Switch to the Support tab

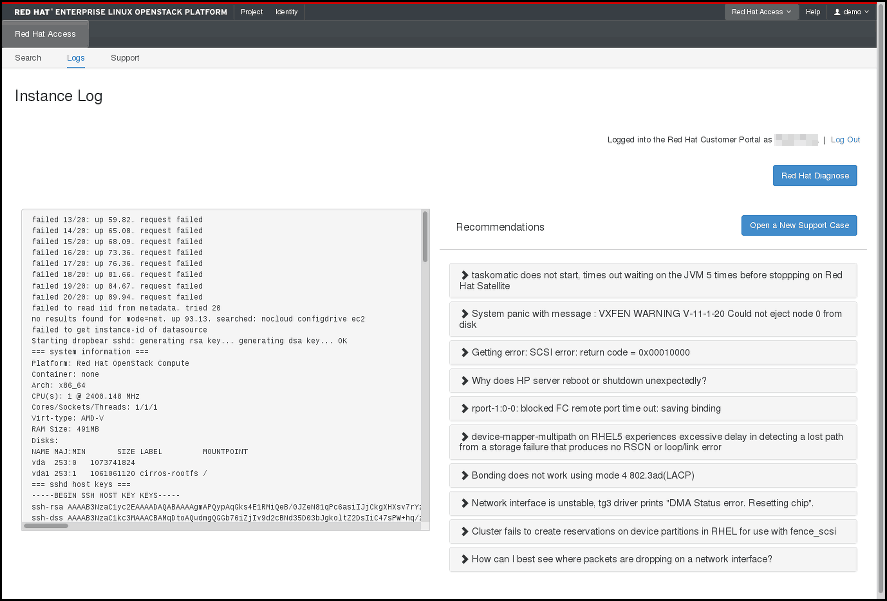coord(125,58)
